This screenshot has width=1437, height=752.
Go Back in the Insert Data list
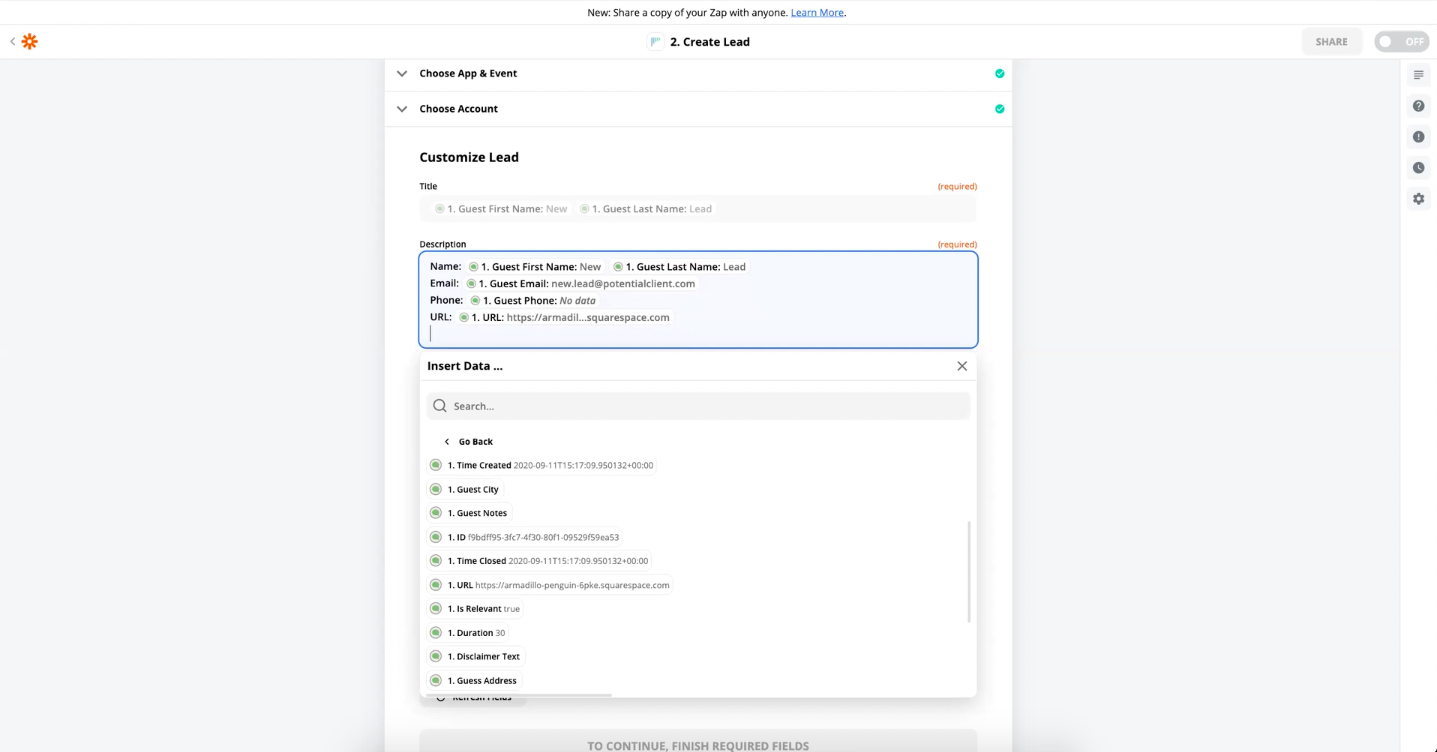(469, 442)
